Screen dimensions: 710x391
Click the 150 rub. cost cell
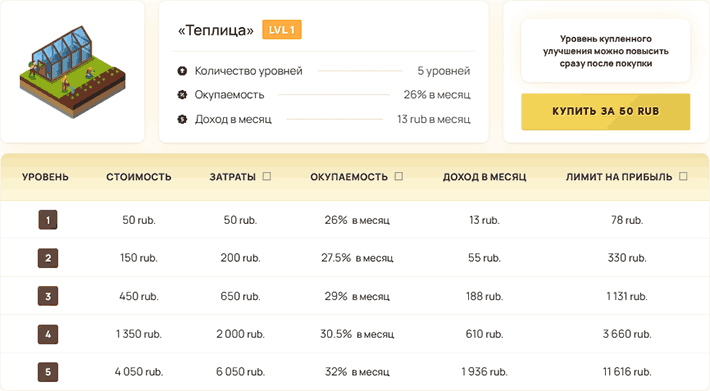tap(139, 258)
